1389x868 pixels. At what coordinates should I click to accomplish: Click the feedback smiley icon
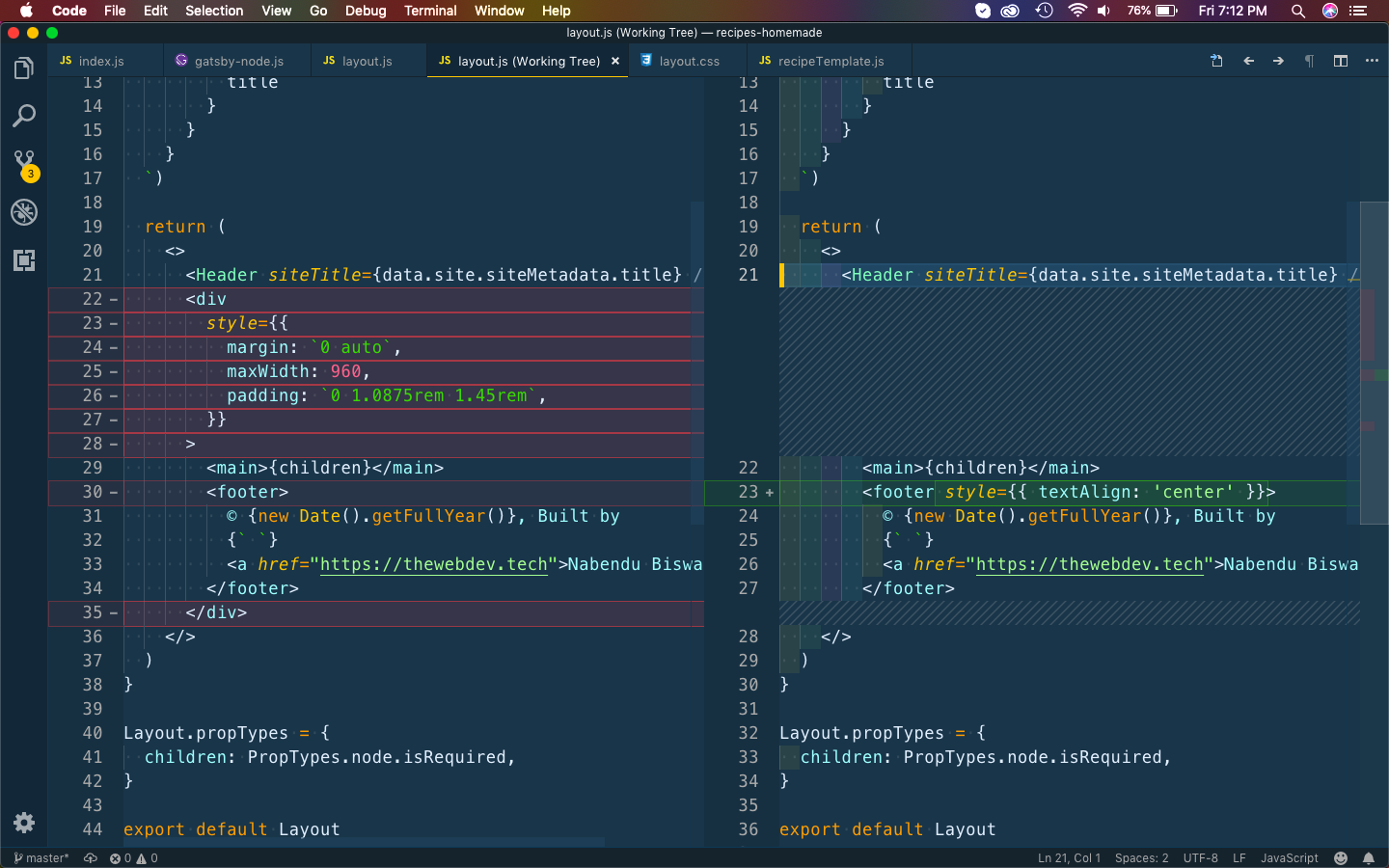tap(1341, 858)
